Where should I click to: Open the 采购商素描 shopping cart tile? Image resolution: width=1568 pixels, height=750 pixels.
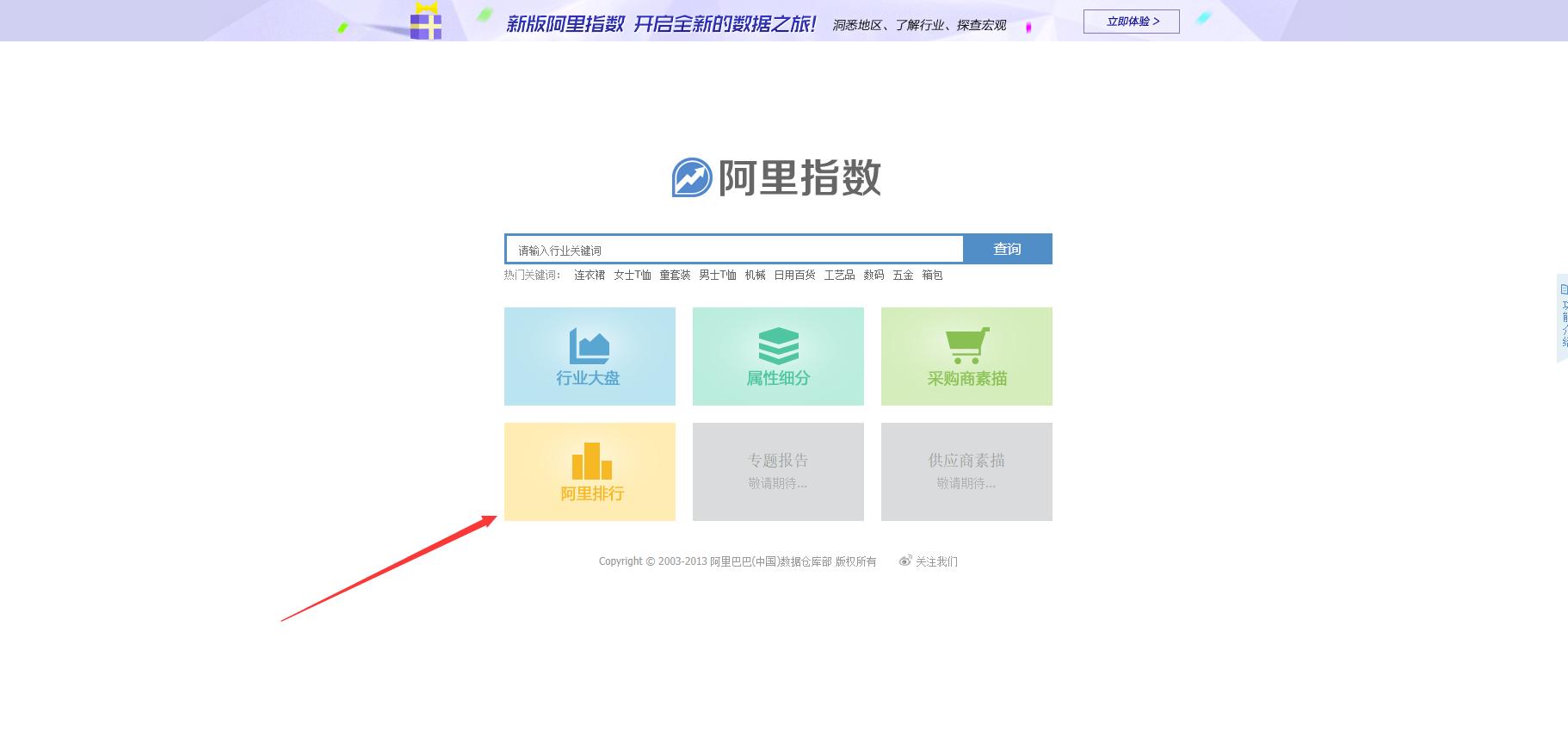tap(966, 356)
